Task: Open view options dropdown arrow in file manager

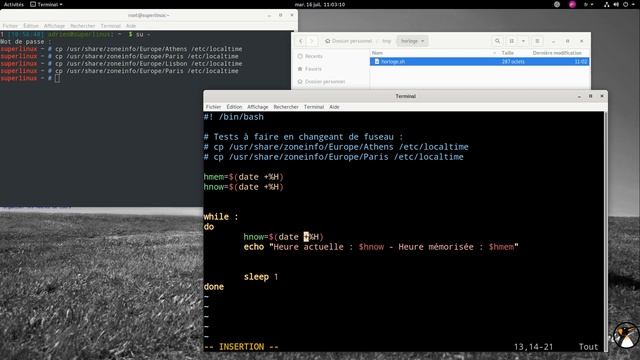Action: coord(523,41)
